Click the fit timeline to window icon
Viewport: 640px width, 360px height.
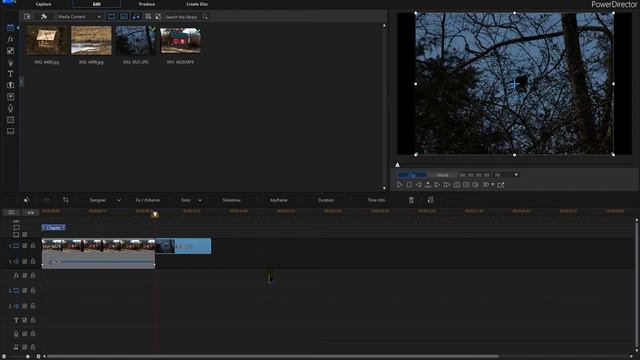(x=31, y=212)
